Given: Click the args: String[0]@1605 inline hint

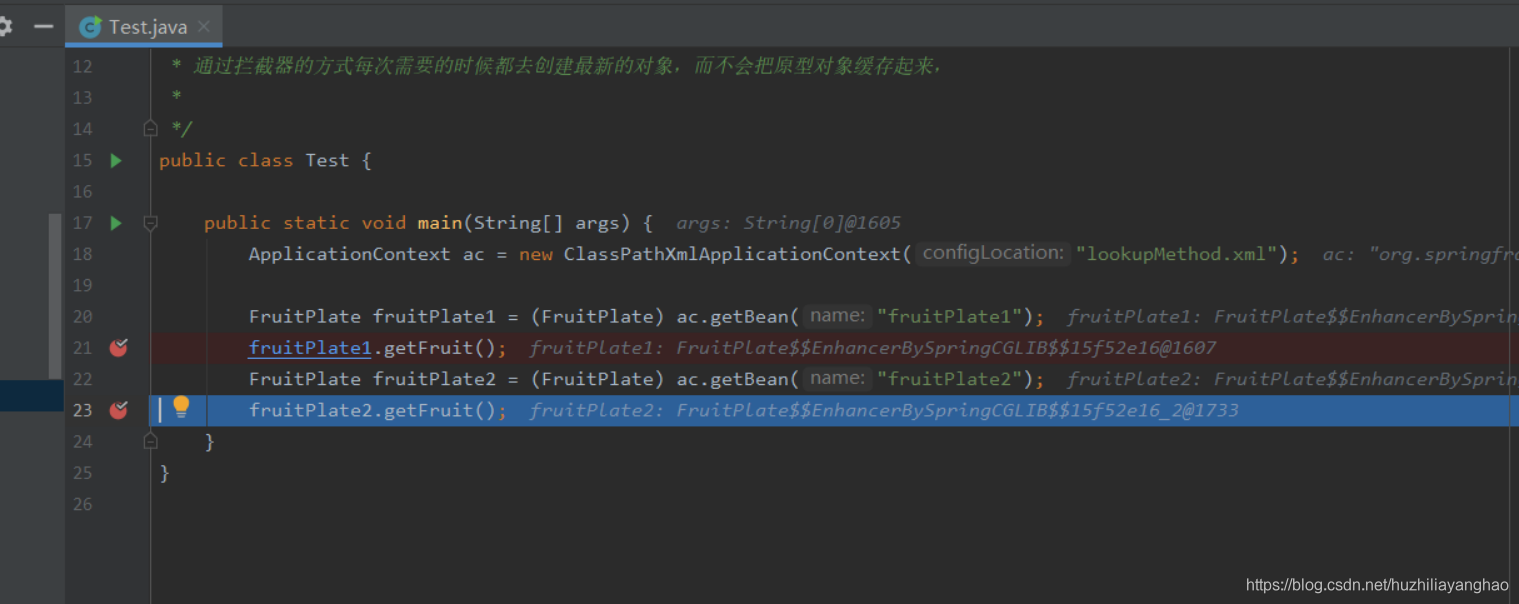Looking at the screenshot, I should [x=788, y=223].
